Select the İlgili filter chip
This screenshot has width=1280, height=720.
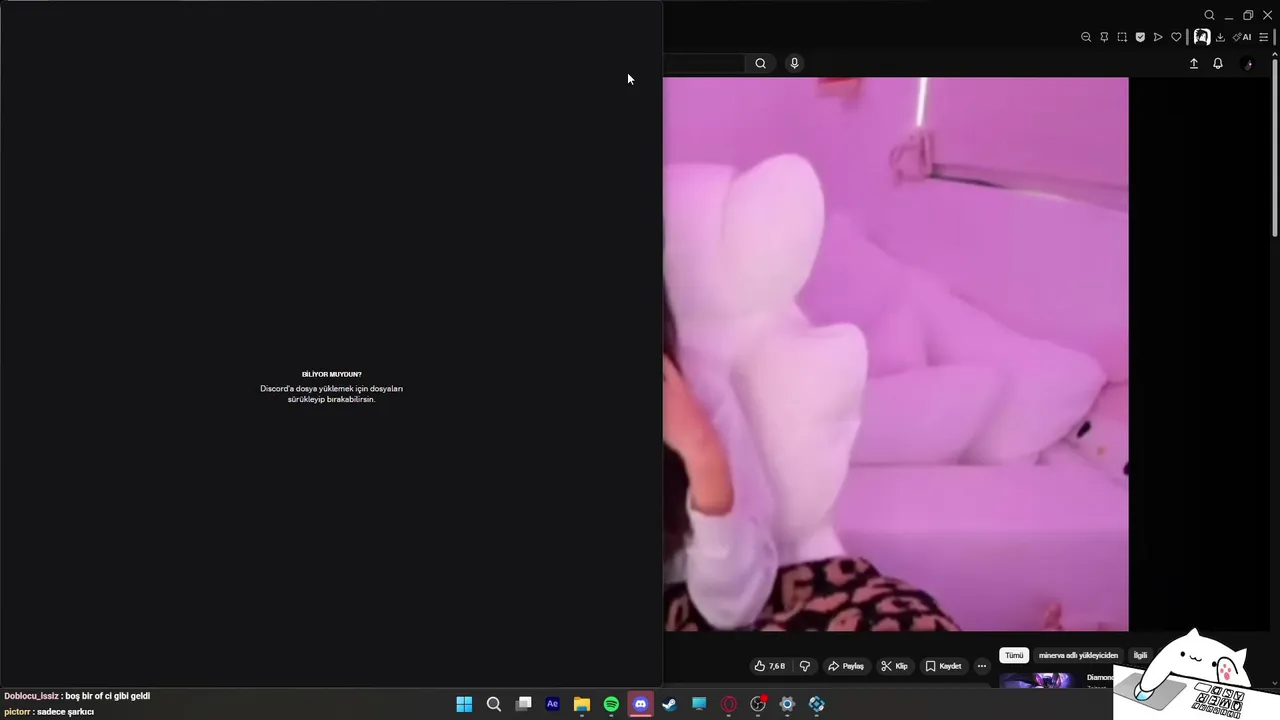(x=1140, y=655)
